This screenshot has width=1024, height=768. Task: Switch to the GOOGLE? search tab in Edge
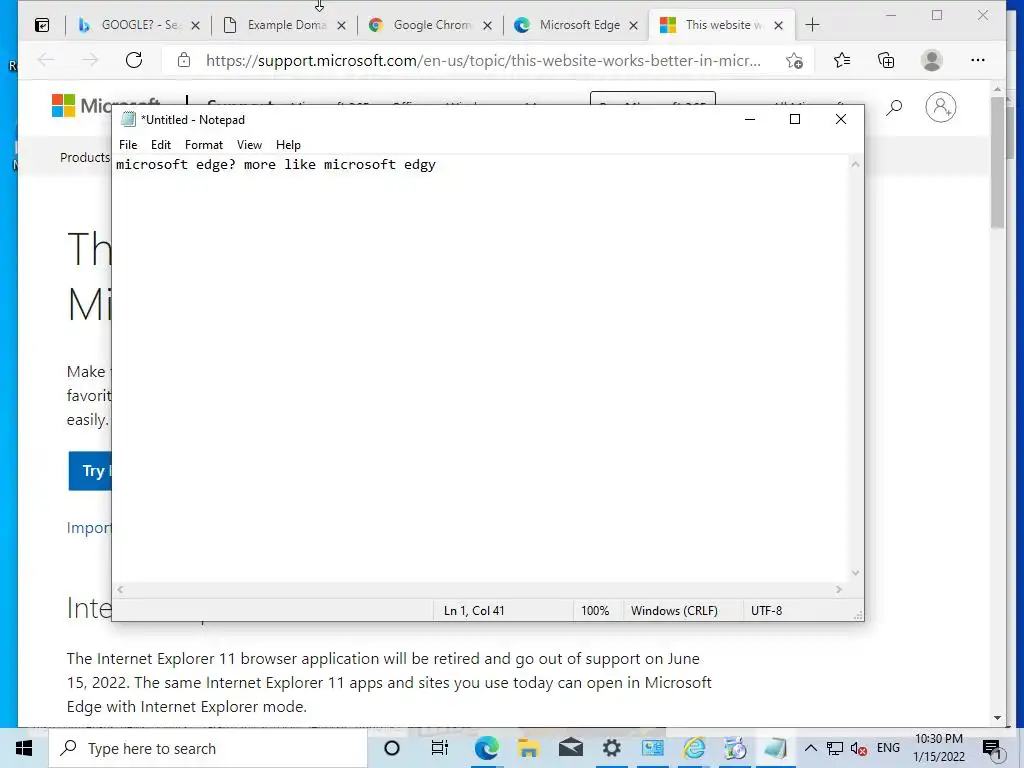click(x=139, y=25)
